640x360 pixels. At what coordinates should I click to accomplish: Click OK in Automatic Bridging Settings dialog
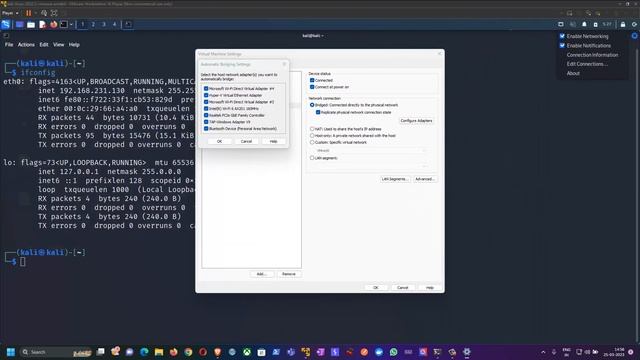[x=219, y=141]
